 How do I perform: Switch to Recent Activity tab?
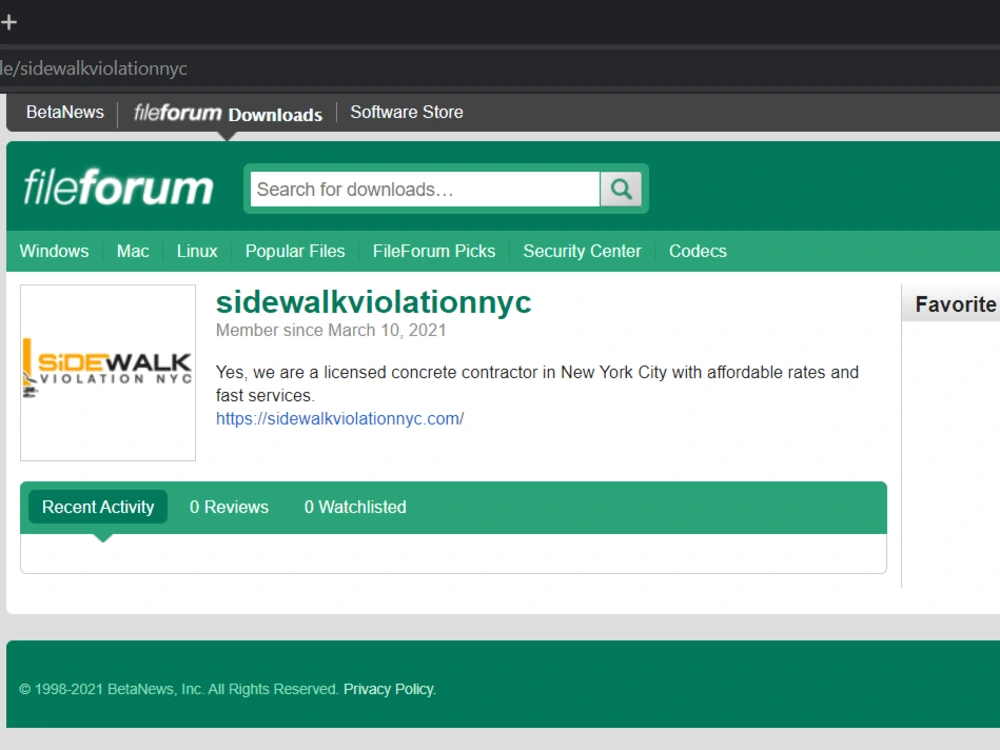click(98, 507)
